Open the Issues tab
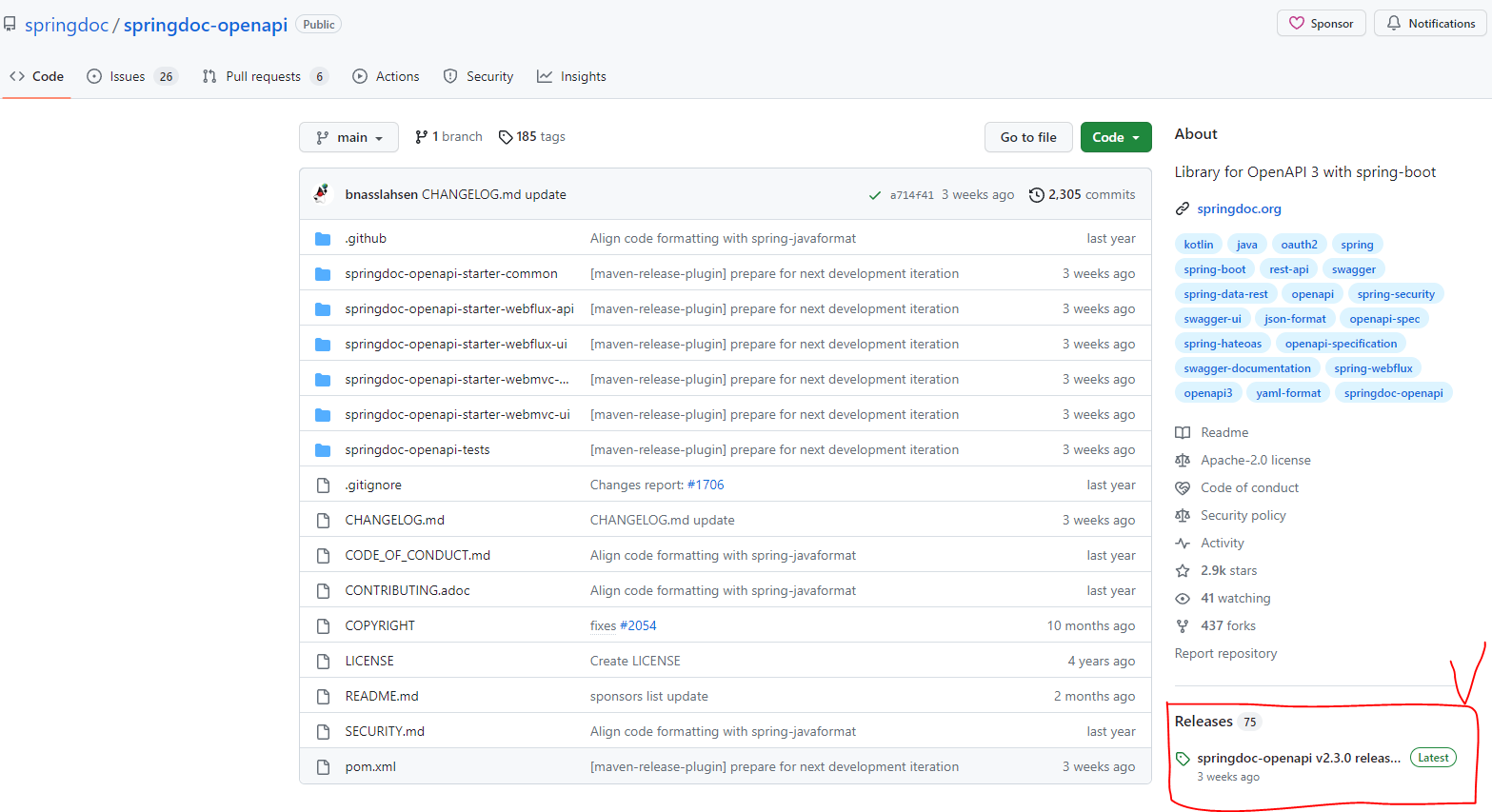Image resolution: width=1492 pixels, height=812 pixels. pos(131,76)
